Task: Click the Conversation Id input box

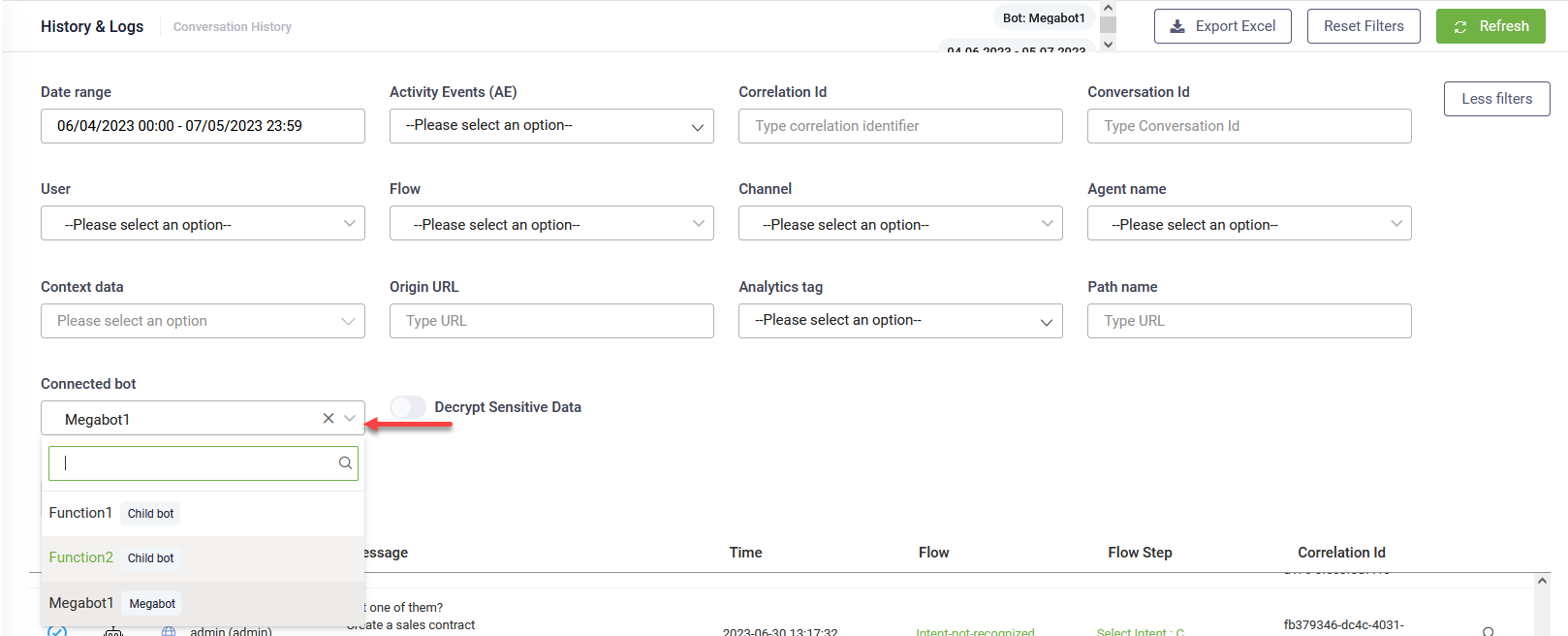Action: (1249, 126)
